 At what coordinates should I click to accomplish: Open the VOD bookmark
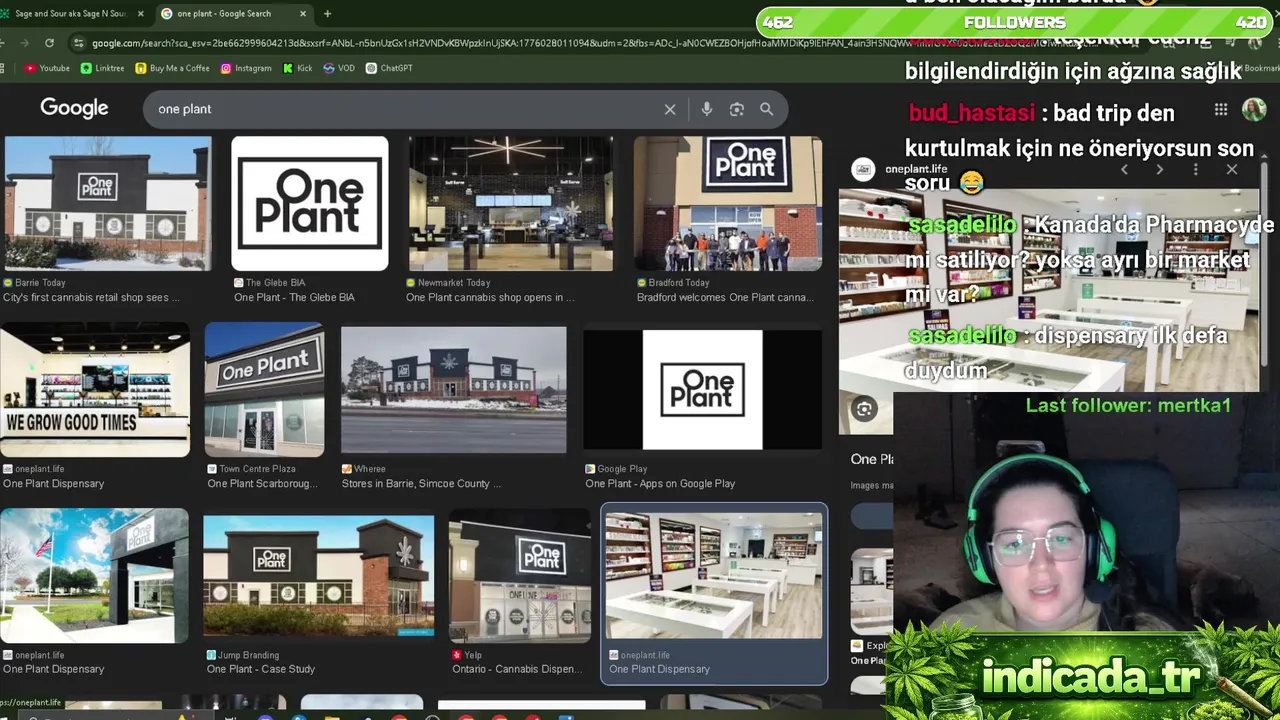point(339,68)
